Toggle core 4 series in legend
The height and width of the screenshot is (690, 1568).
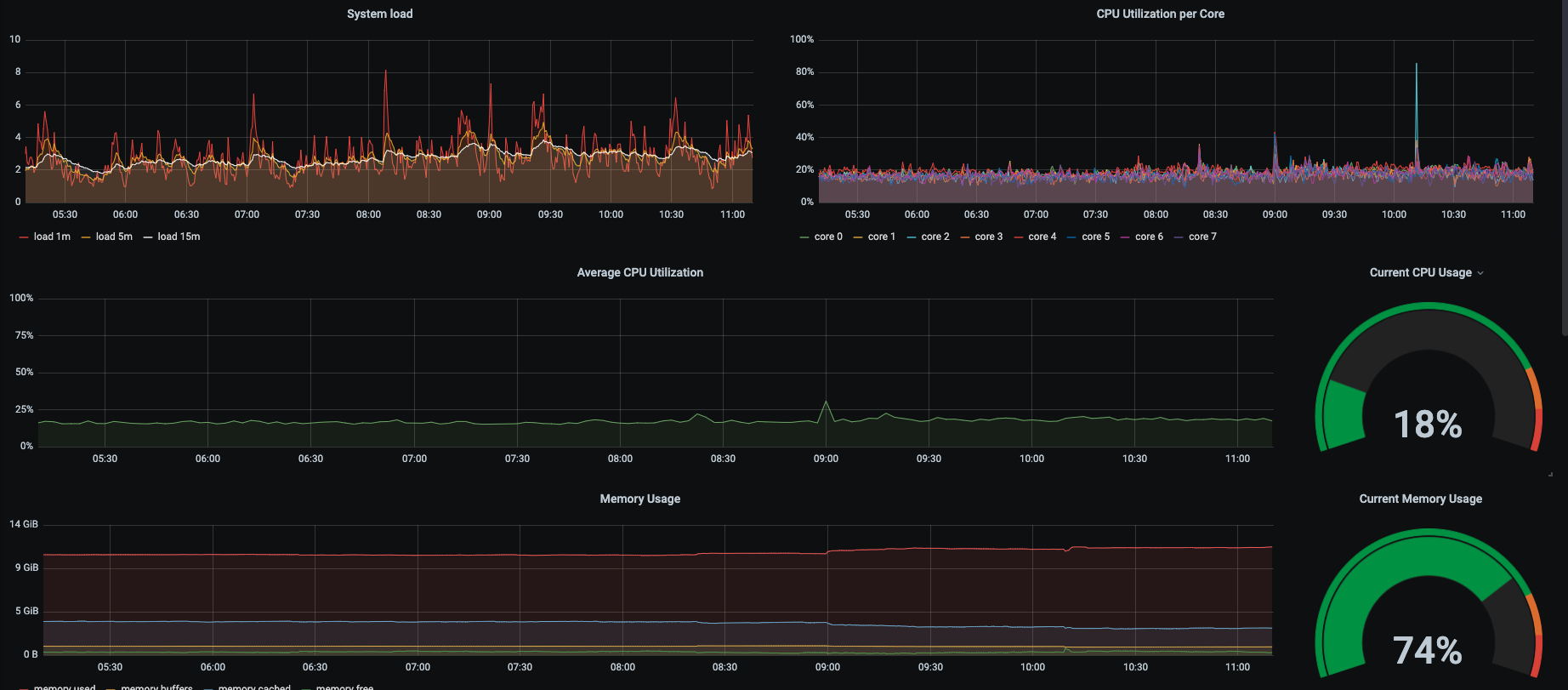(x=1042, y=237)
